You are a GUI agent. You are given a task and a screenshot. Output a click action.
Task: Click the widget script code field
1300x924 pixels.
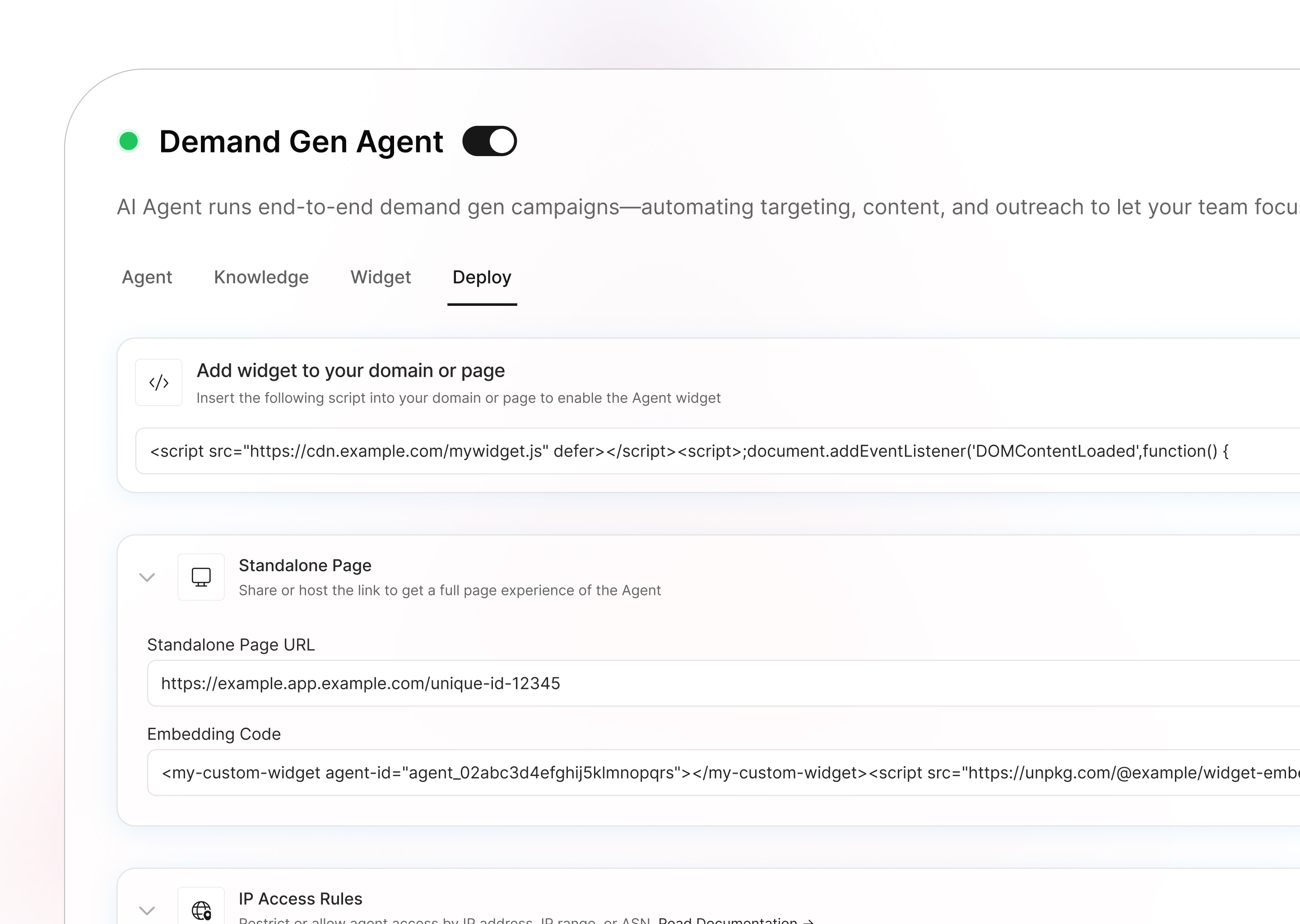683,451
